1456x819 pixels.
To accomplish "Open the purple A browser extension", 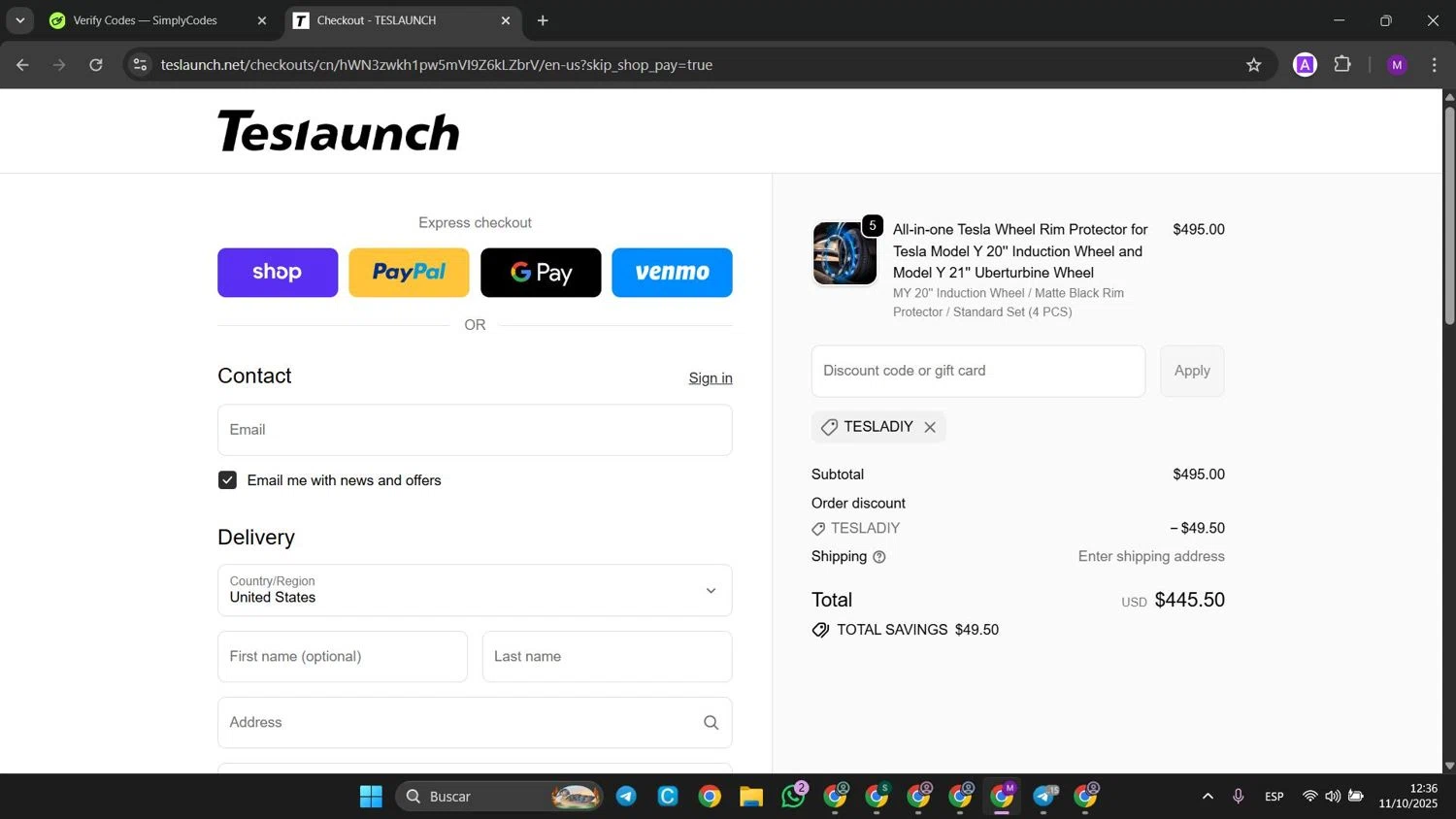I will point(1305,65).
